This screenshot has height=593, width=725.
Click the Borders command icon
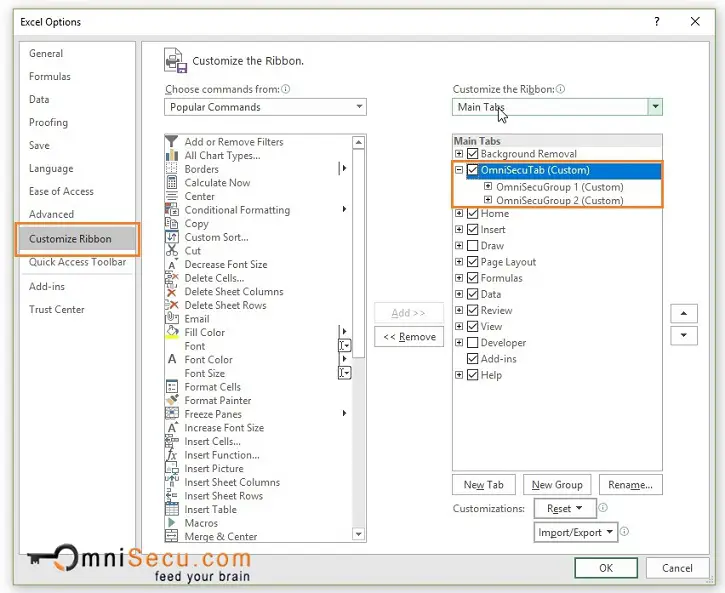click(172, 169)
